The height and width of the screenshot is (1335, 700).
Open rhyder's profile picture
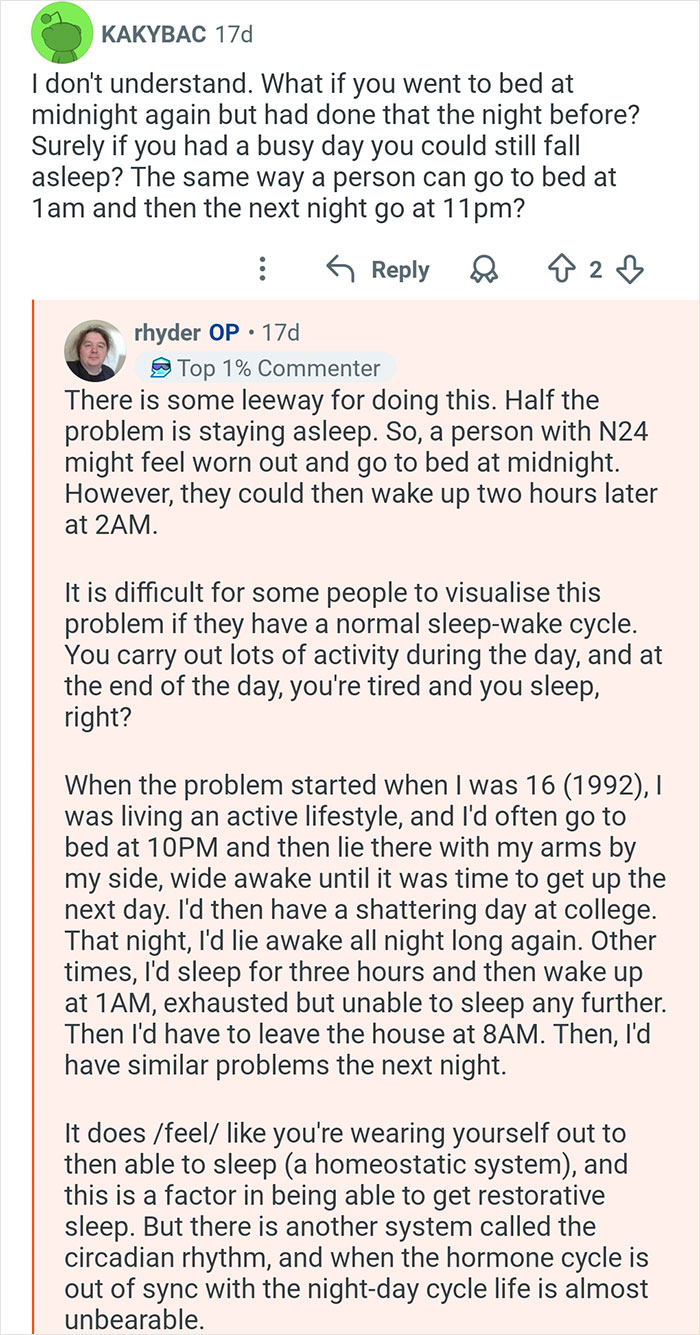pyautogui.click(x=95, y=350)
